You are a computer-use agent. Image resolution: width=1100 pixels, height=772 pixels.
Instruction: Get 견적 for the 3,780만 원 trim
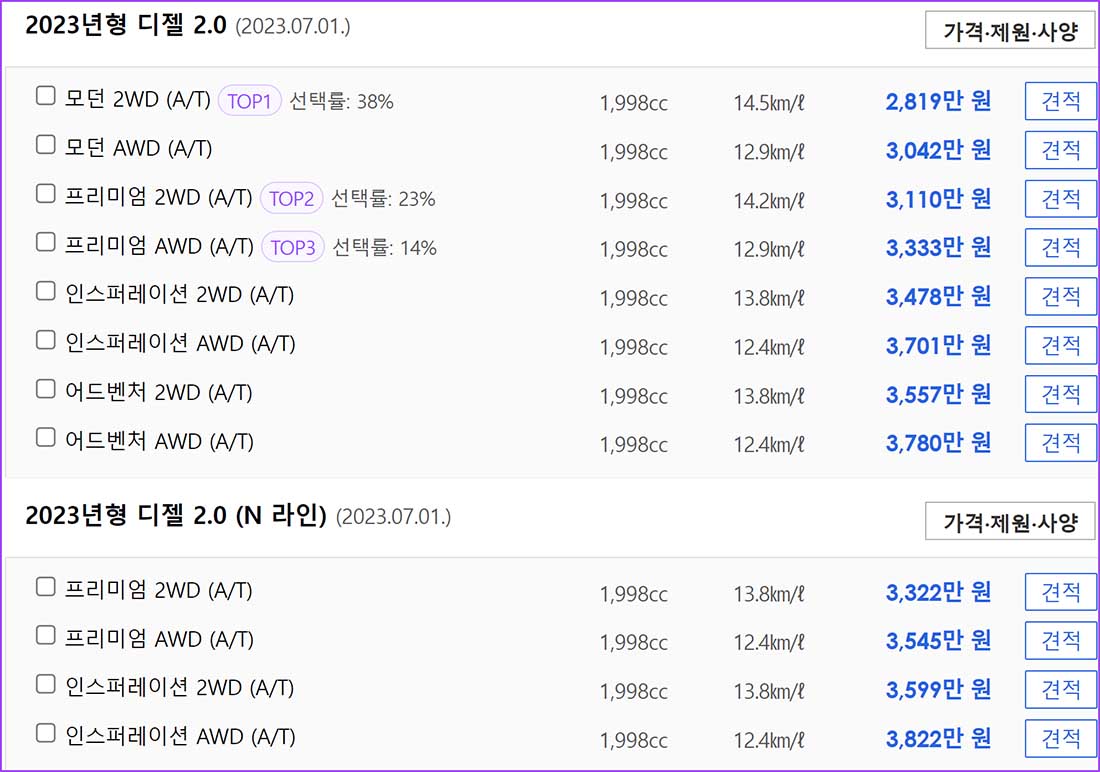1061,443
